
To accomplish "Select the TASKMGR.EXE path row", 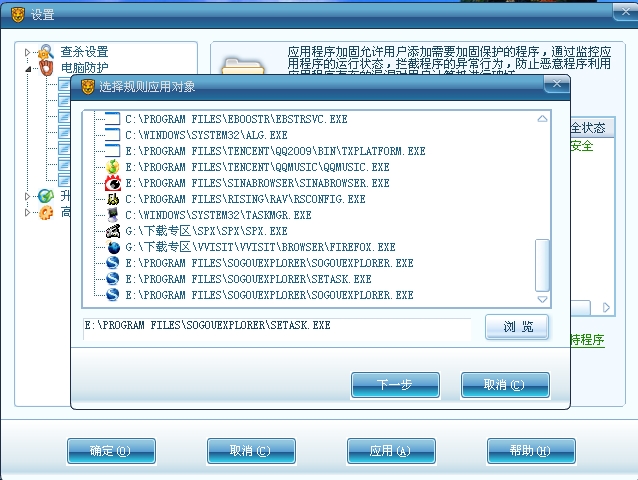I will [218, 215].
